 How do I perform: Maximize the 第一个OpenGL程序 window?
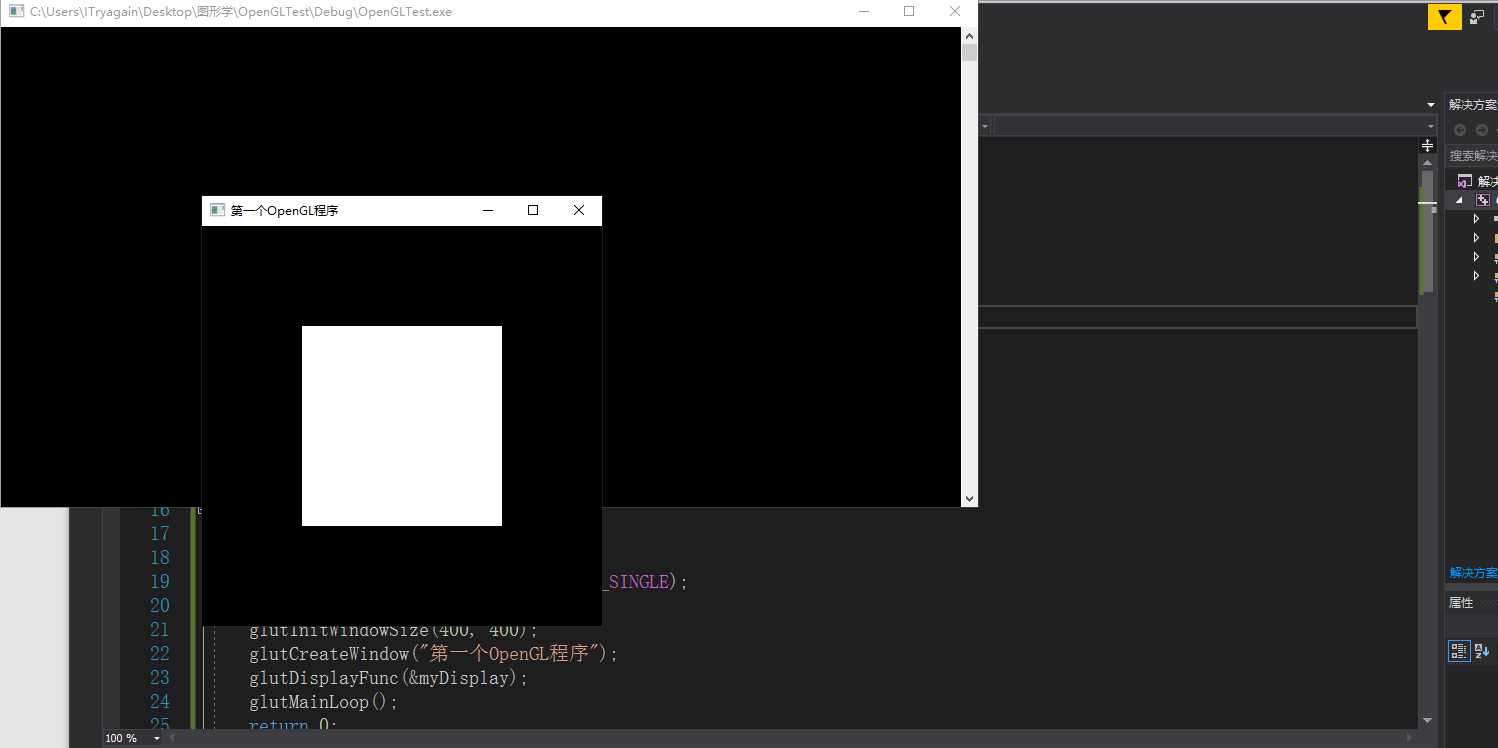(533, 210)
